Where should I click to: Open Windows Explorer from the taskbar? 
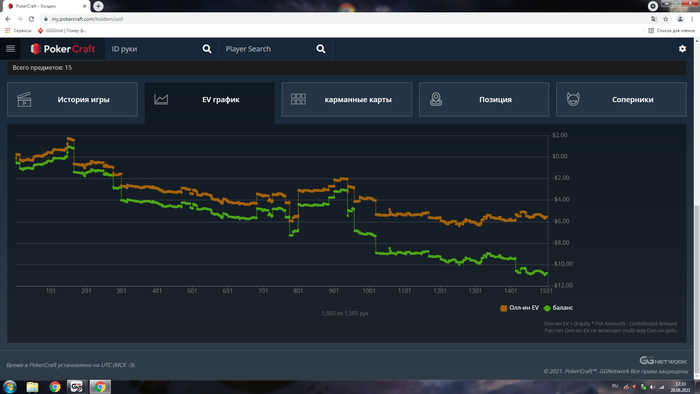32,387
